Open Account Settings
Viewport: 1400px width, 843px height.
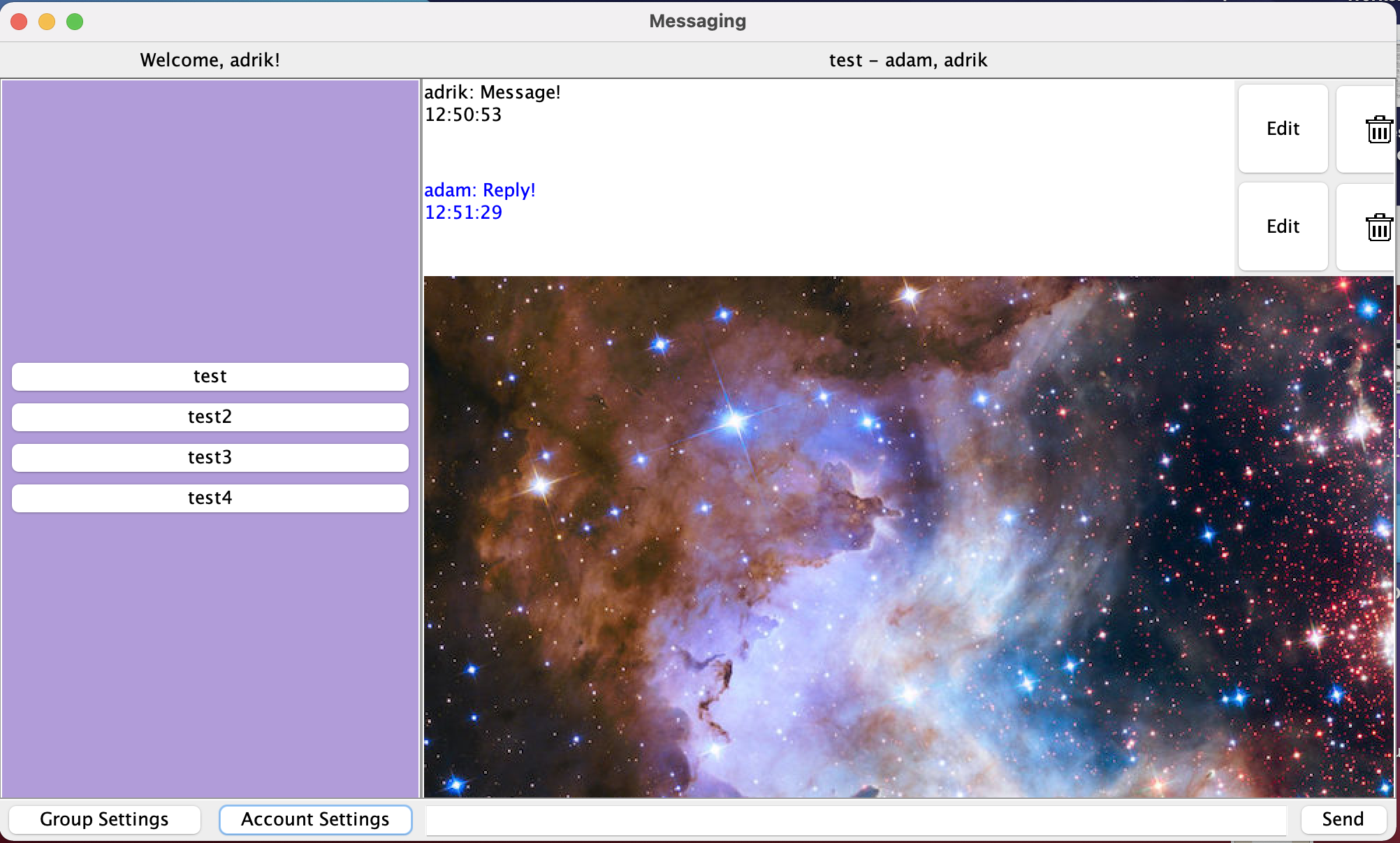[x=315, y=819]
